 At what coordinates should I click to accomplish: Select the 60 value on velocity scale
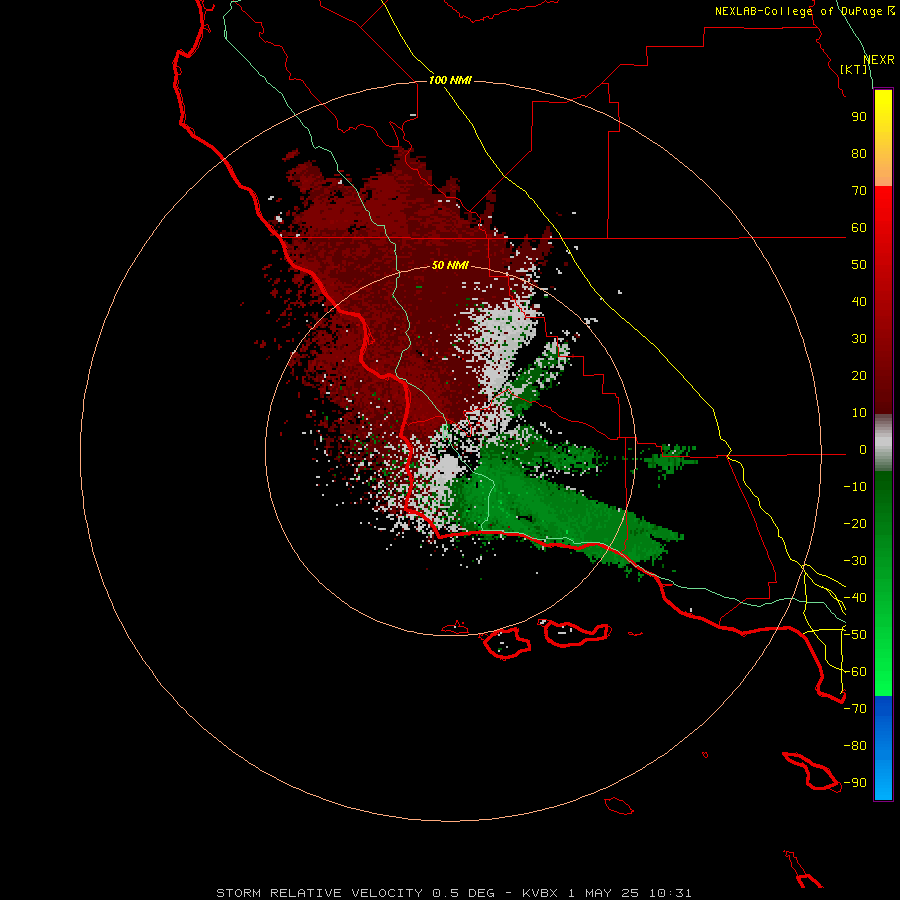coord(859,227)
